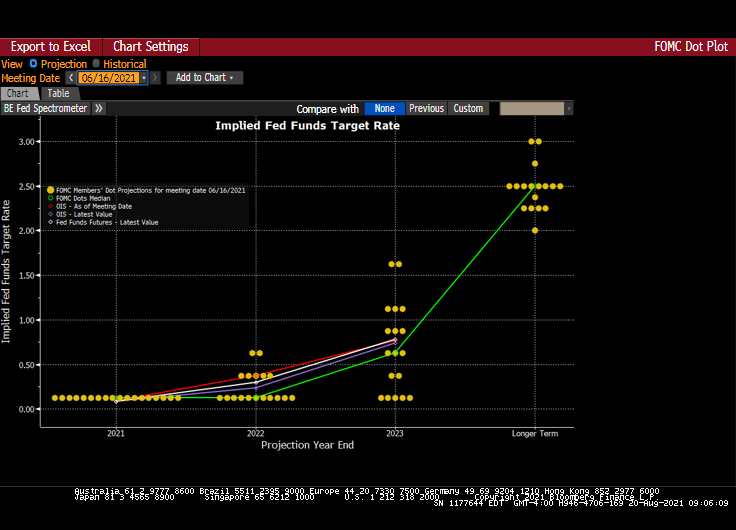Set Compare with to None
Image resolution: width=736 pixels, height=530 pixels.
click(383, 108)
